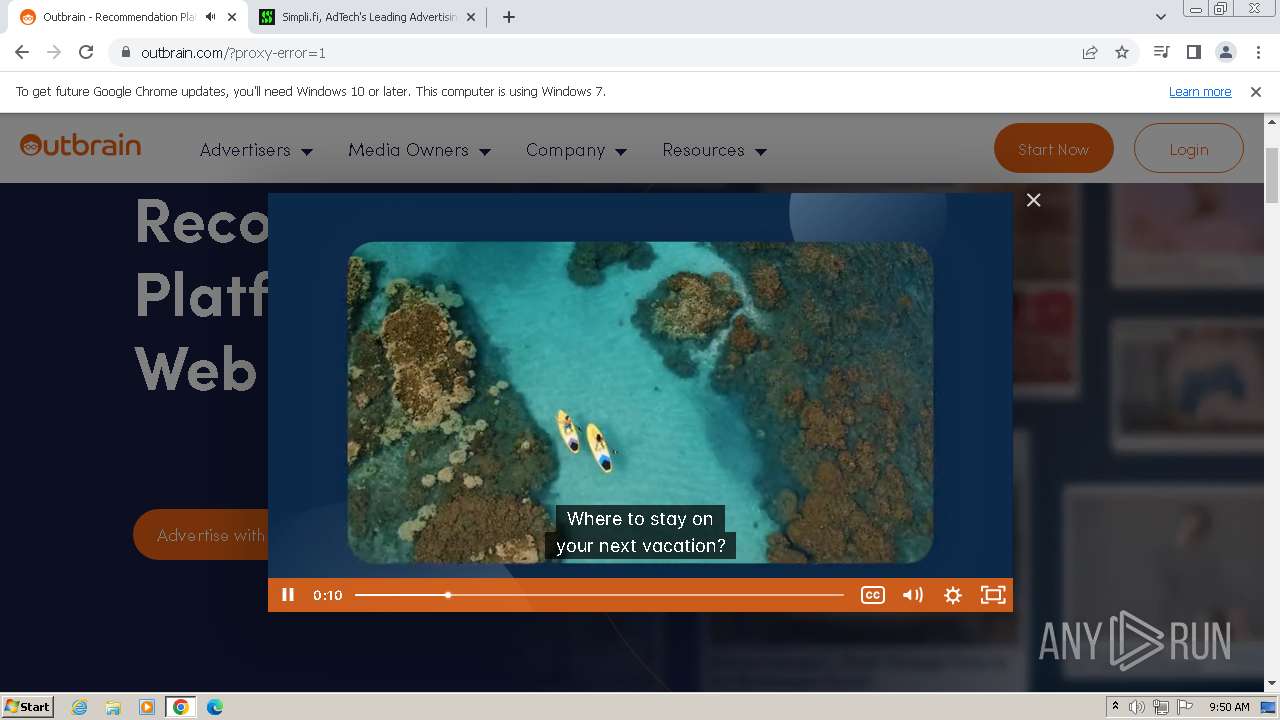
Task: Open network tray icon
Action: (1160, 707)
